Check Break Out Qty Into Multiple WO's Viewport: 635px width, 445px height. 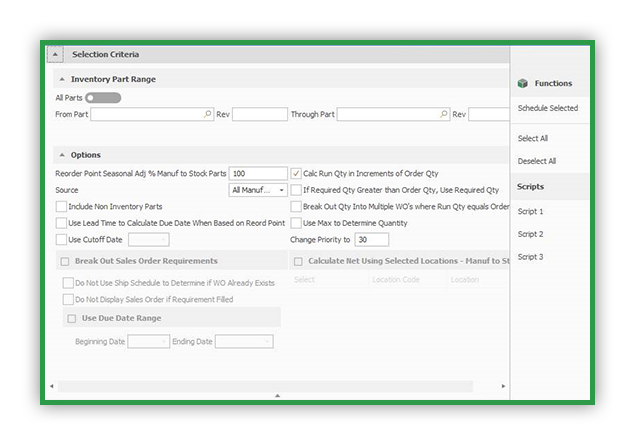(x=296, y=207)
